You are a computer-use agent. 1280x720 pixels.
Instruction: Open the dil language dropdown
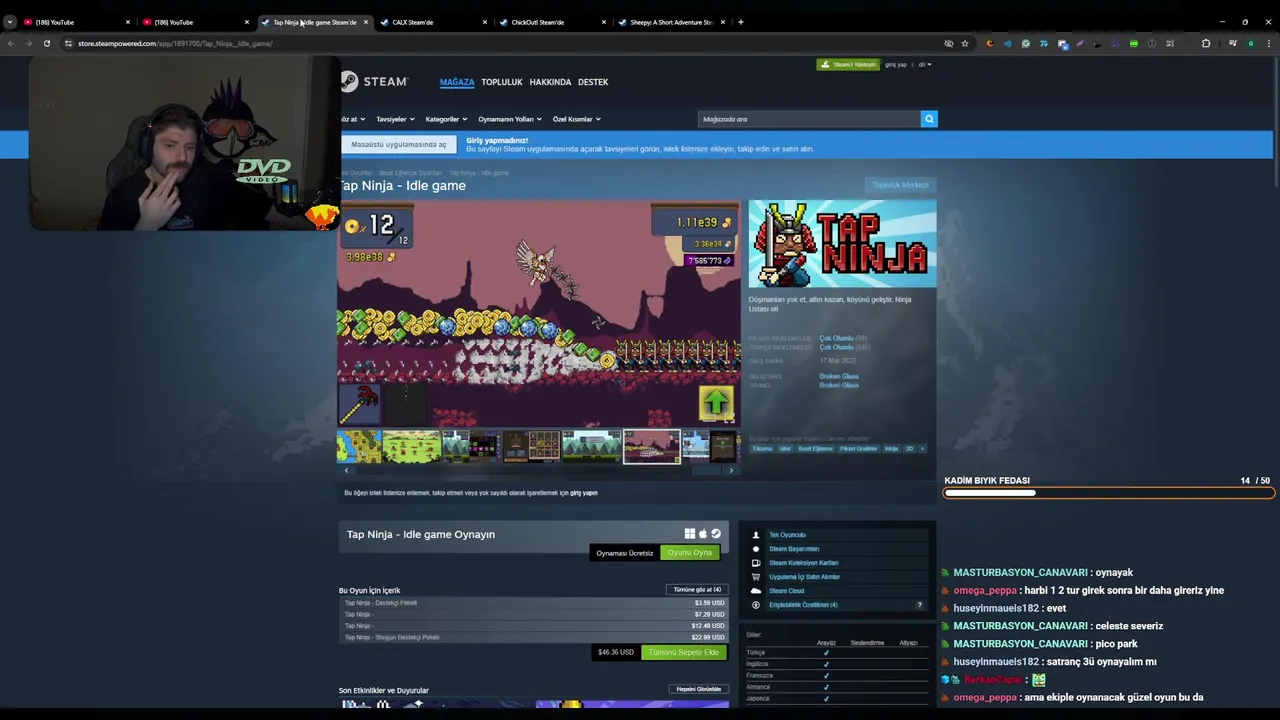(x=925, y=65)
